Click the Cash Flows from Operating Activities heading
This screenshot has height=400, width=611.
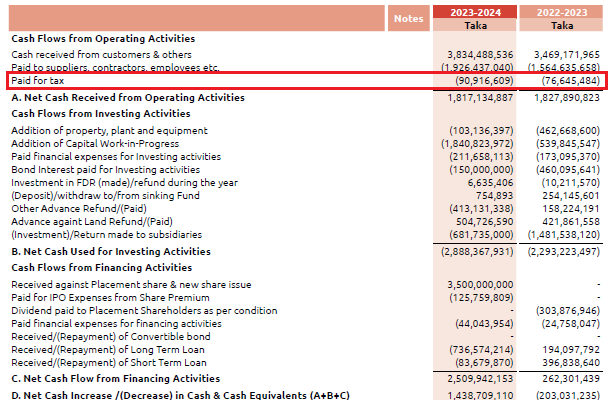click(x=103, y=38)
